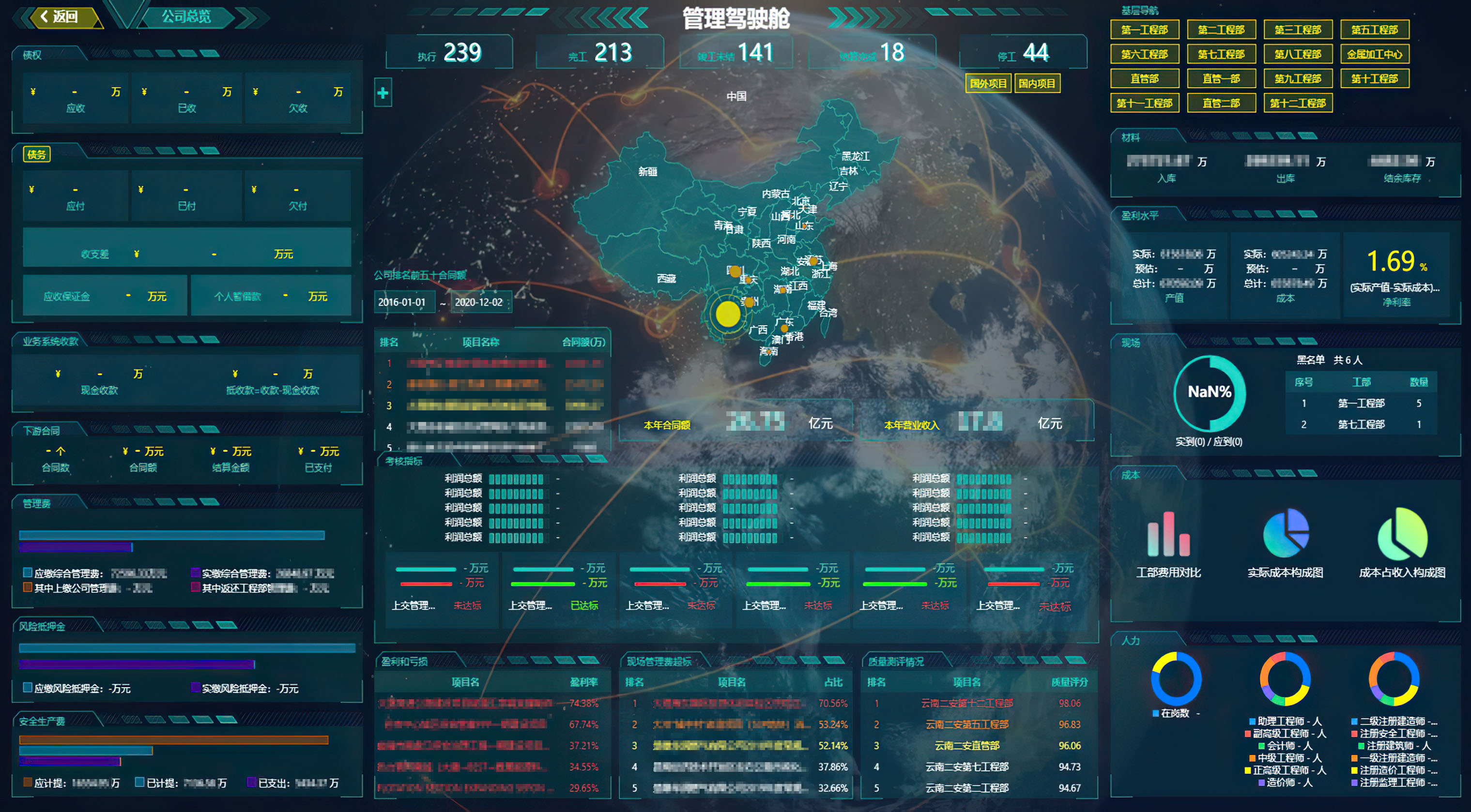This screenshot has height=812, width=1471.
Task: Choose 直管一部 from navigation
Action: pyautogui.click(x=1221, y=79)
